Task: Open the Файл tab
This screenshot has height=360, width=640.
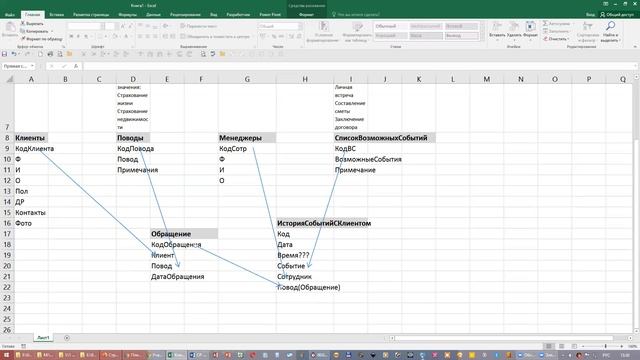Action: point(10,14)
